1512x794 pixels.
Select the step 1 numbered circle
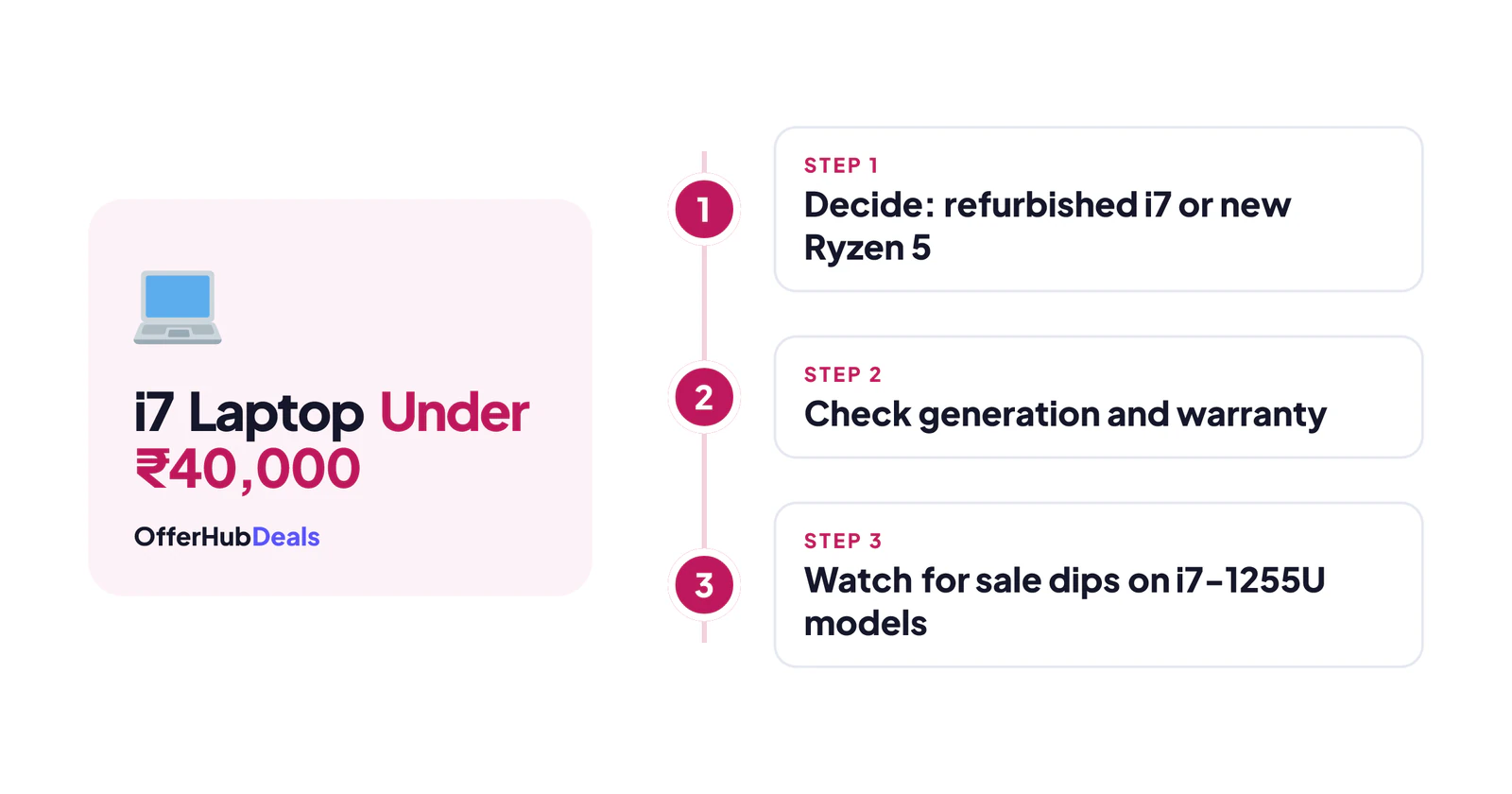pos(704,209)
